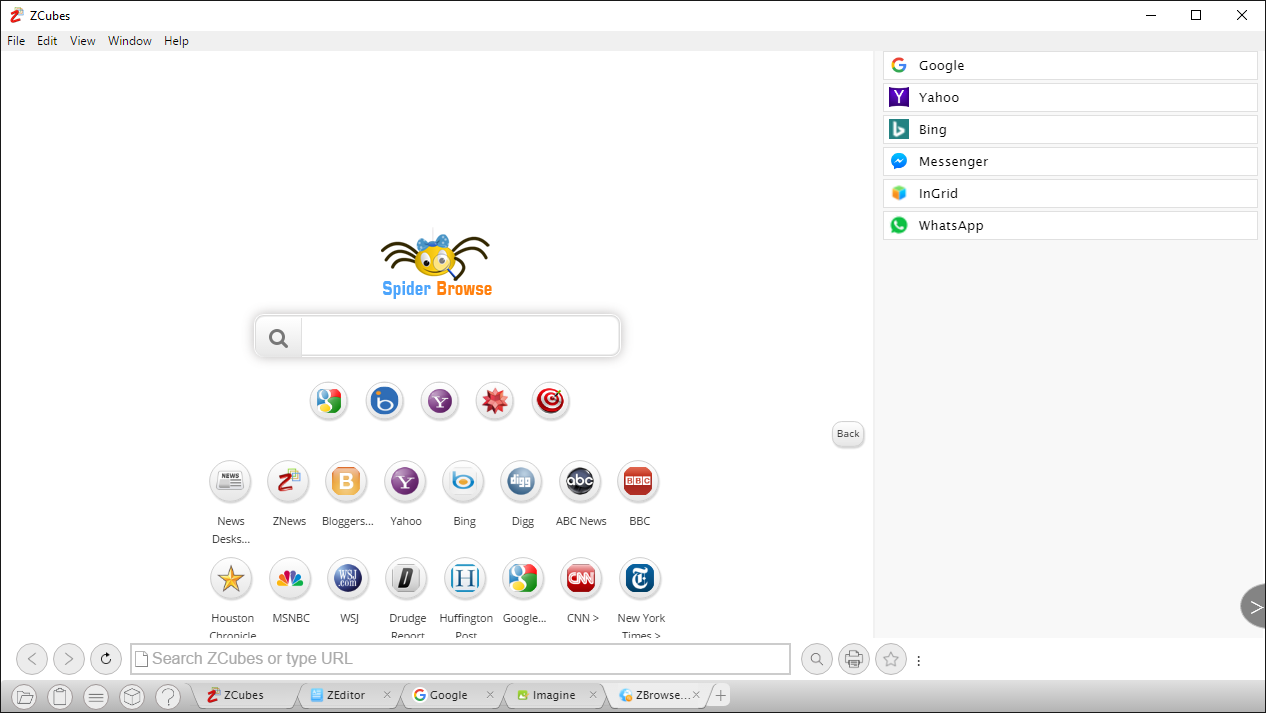Switch to the Google tab
The image size is (1266, 713).
coord(448,695)
